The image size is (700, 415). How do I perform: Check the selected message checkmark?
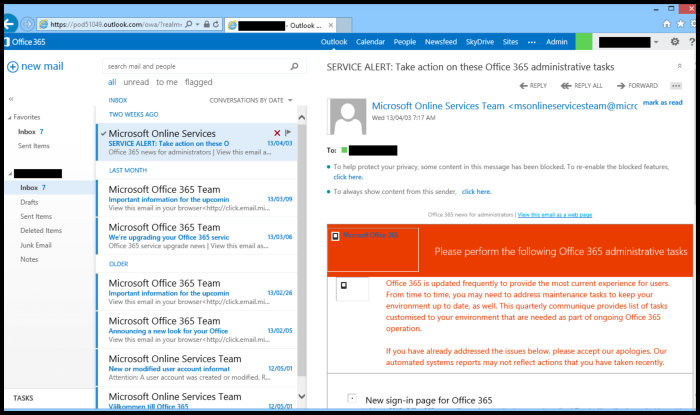[x=104, y=133]
